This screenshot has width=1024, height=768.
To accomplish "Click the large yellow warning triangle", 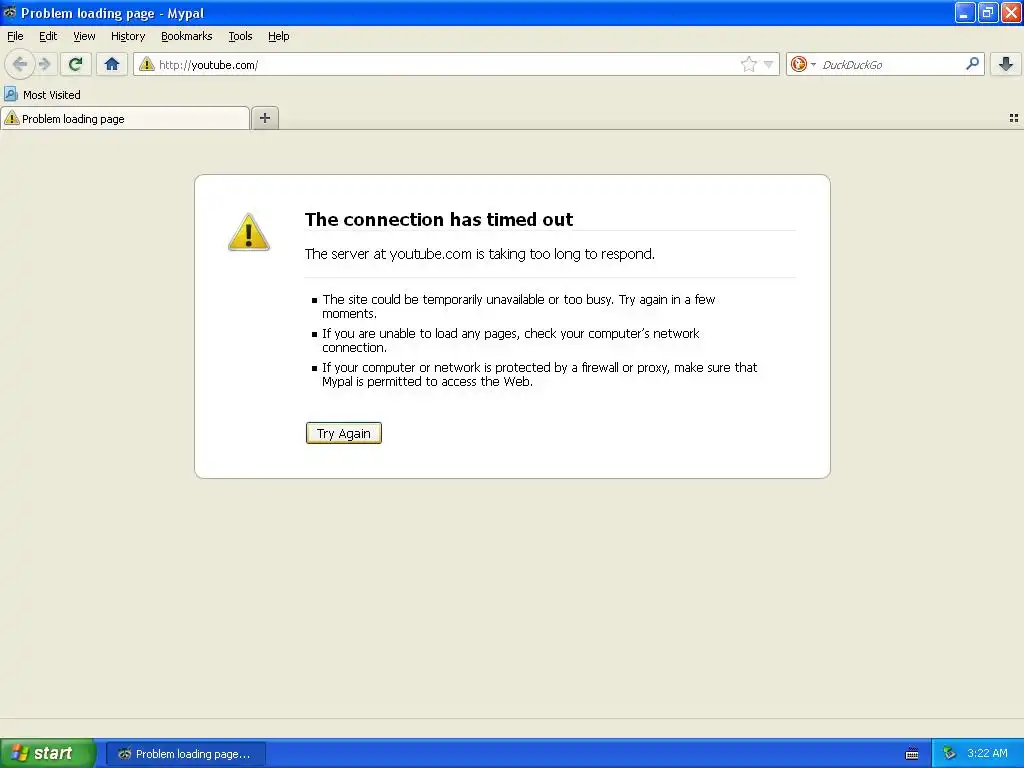I will click(x=249, y=232).
